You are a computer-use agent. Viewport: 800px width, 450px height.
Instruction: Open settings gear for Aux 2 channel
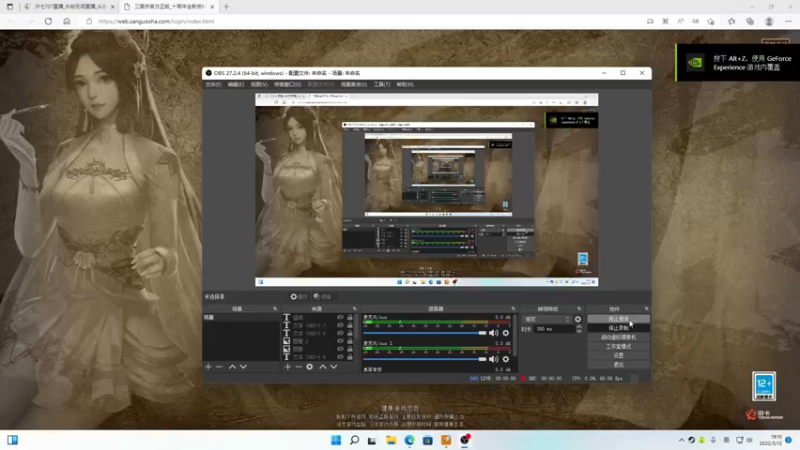tap(506, 359)
